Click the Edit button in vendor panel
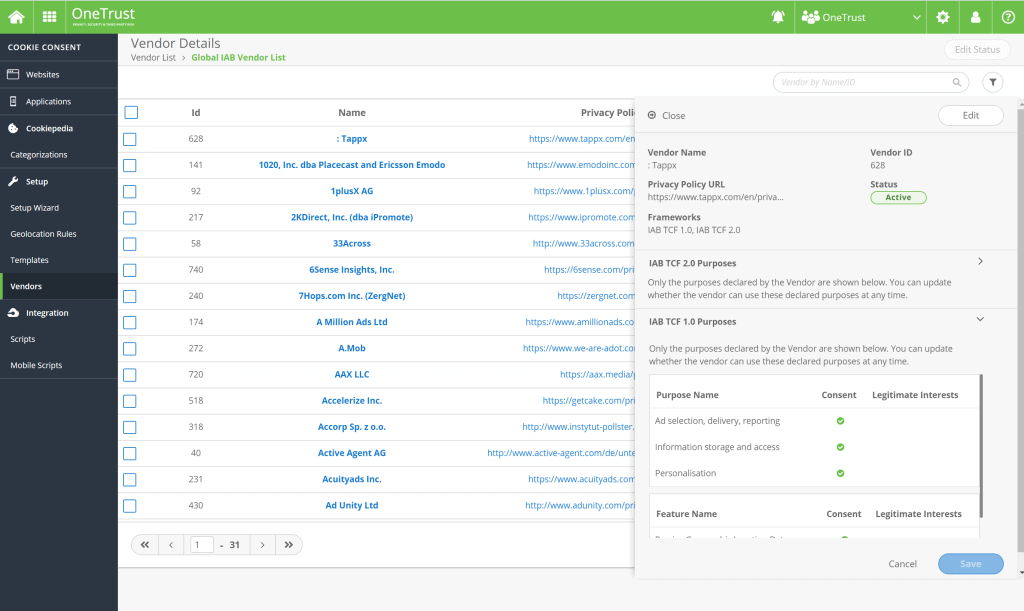 970,116
